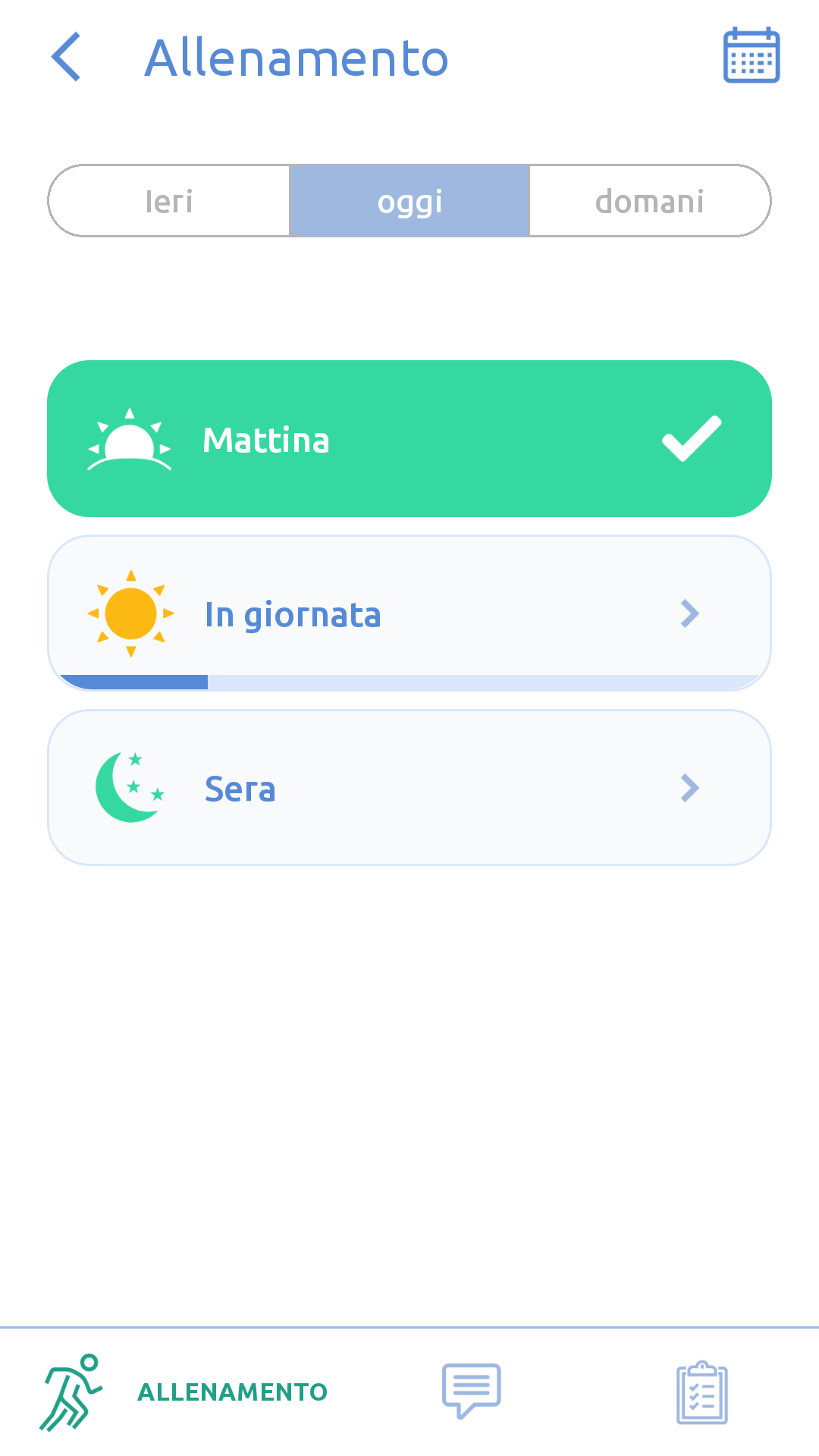
Task: Tap the back arrow icon
Action: click(x=67, y=57)
